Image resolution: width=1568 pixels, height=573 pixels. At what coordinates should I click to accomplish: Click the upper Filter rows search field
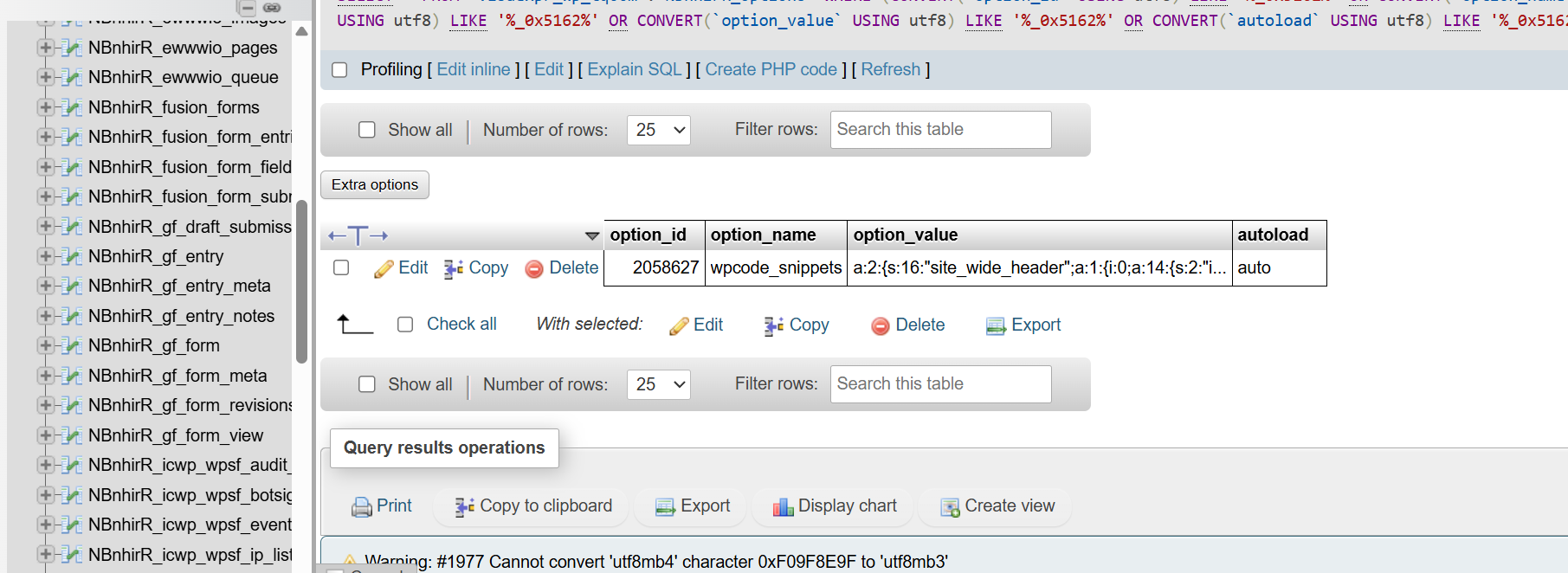(941, 130)
